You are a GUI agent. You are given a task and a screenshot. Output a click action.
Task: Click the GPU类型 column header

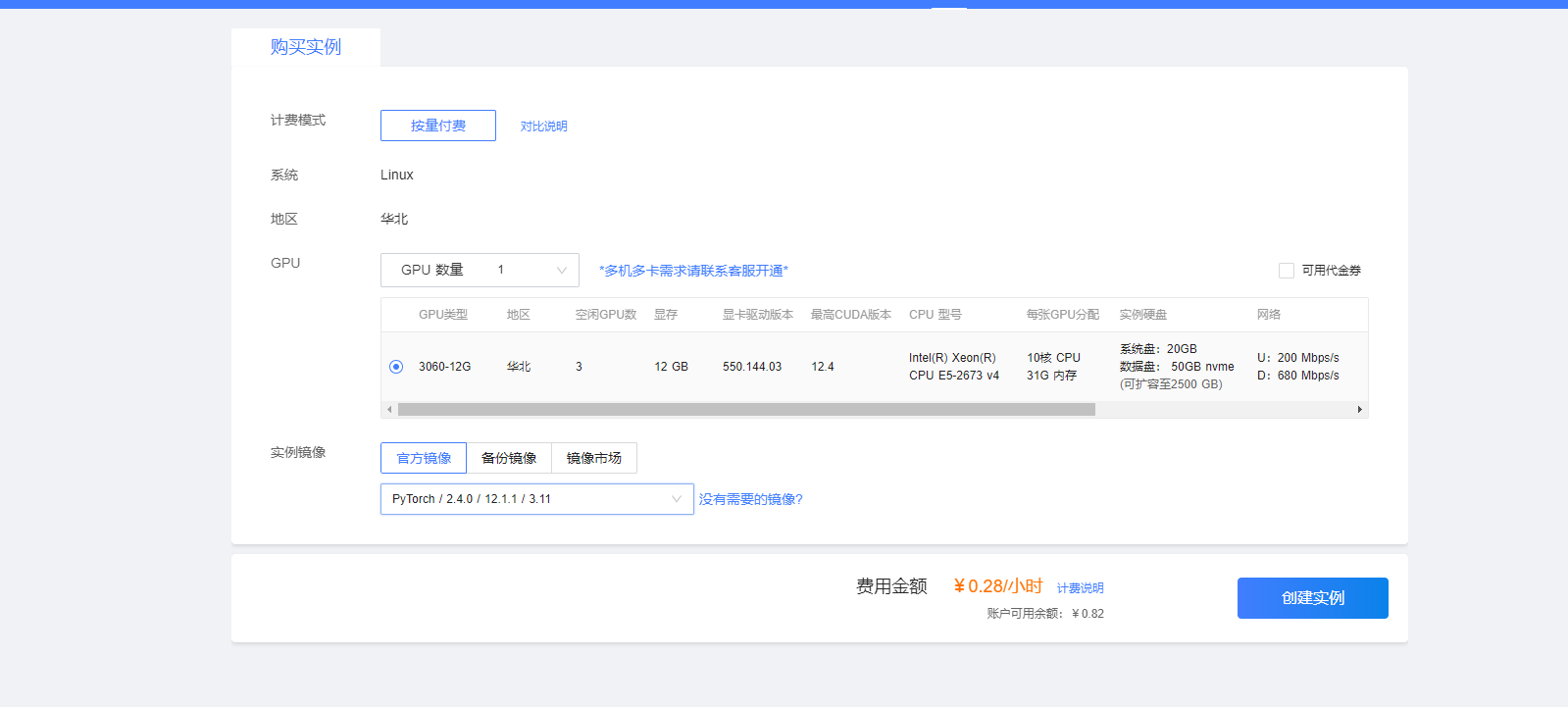point(443,315)
